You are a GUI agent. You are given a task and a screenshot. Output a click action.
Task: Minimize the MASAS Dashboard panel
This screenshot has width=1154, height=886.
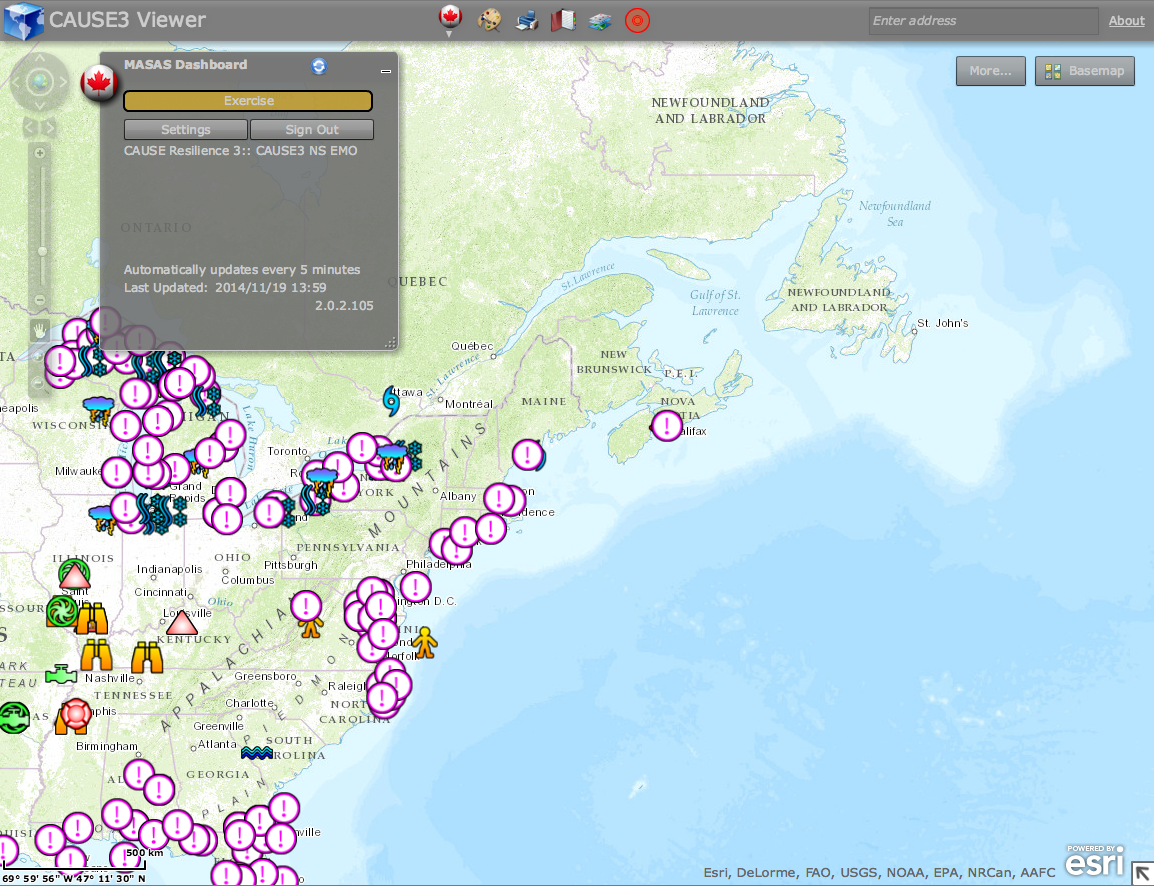click(x=386, y=71)
